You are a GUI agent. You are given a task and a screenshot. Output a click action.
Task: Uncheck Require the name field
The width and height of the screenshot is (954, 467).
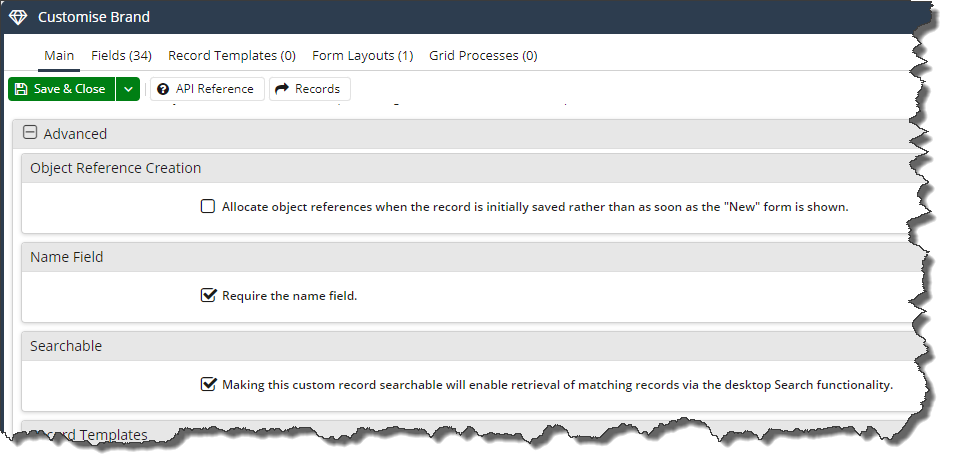point(208,296)
